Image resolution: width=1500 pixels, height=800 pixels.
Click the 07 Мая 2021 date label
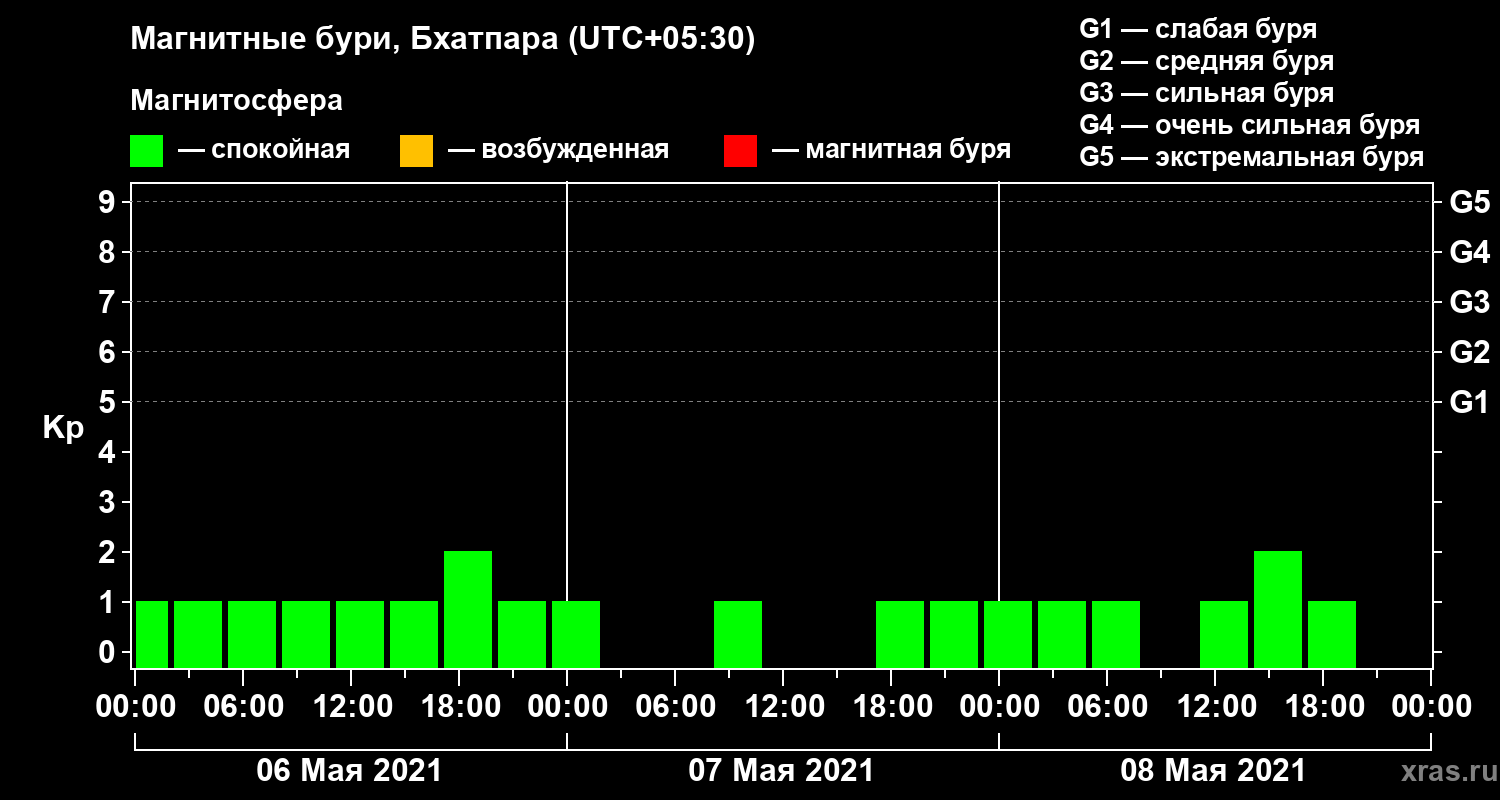(x=781, y=771)
